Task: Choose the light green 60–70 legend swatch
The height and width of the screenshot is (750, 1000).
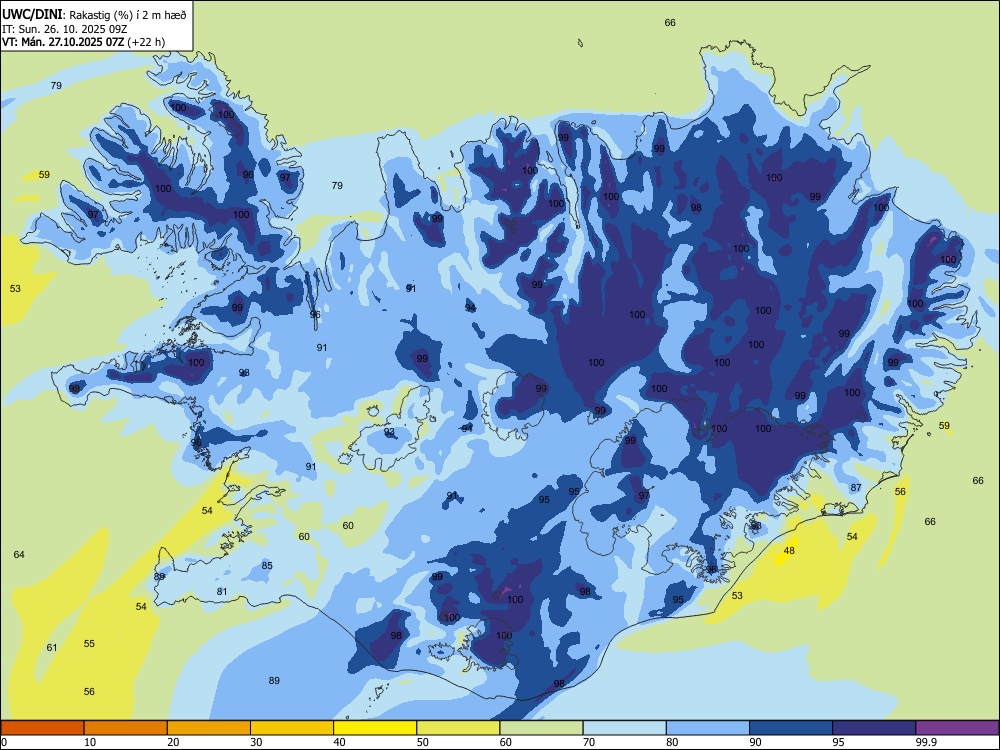Action: (541, 728)
